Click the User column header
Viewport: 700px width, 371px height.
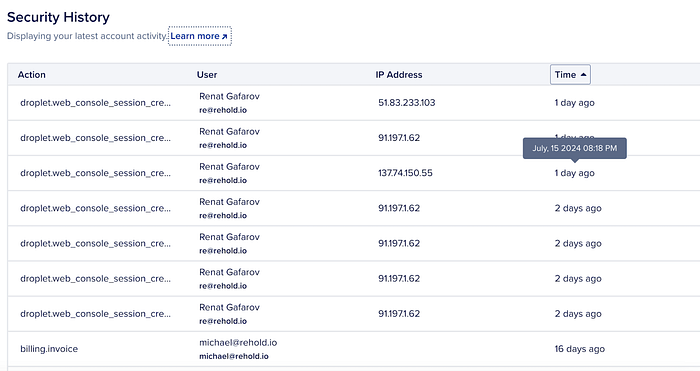tap(207, 75)
